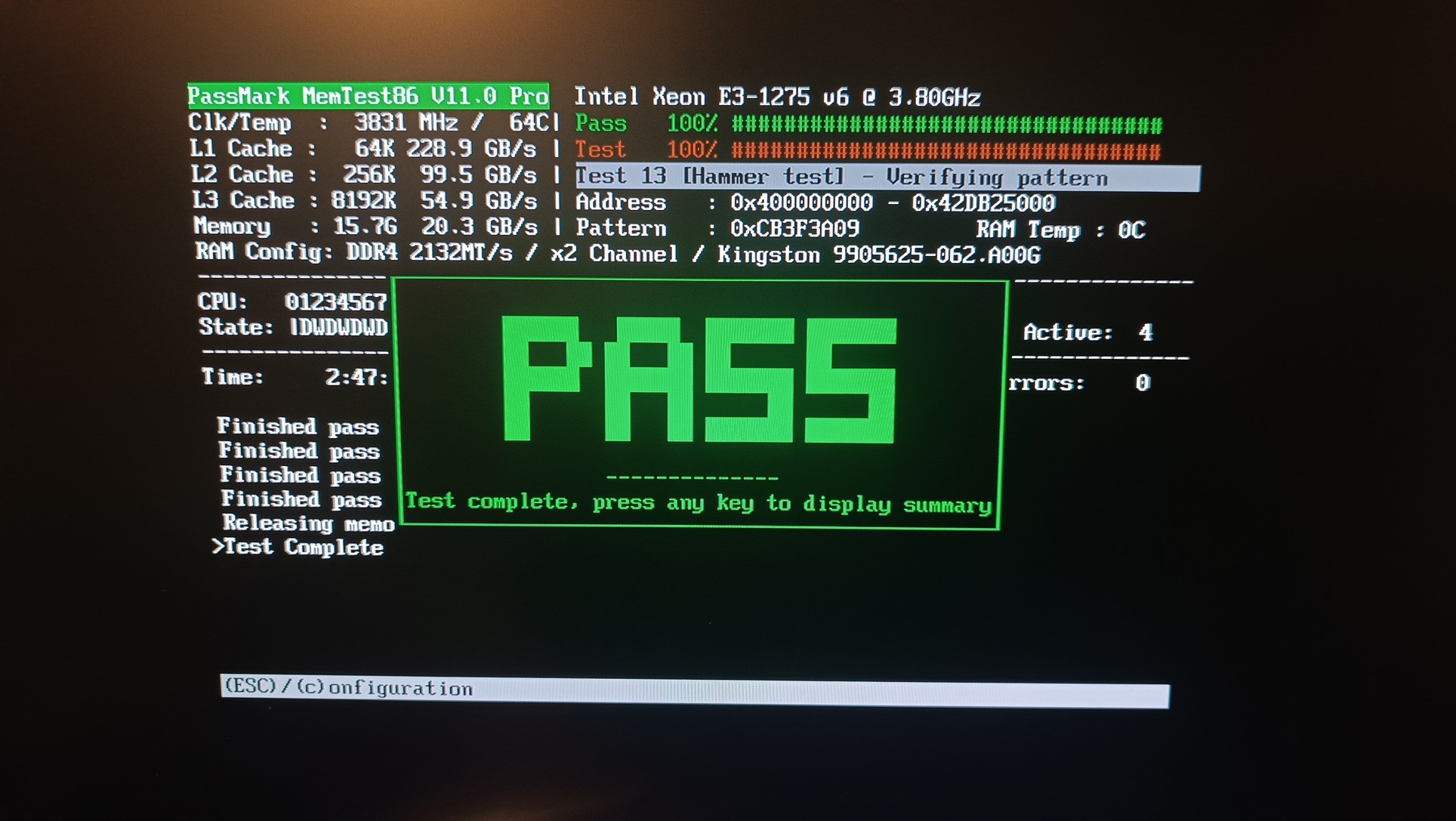
Task: Click the PassMark MemTest86 V11.0 Pro title
Action: [368, 96]
